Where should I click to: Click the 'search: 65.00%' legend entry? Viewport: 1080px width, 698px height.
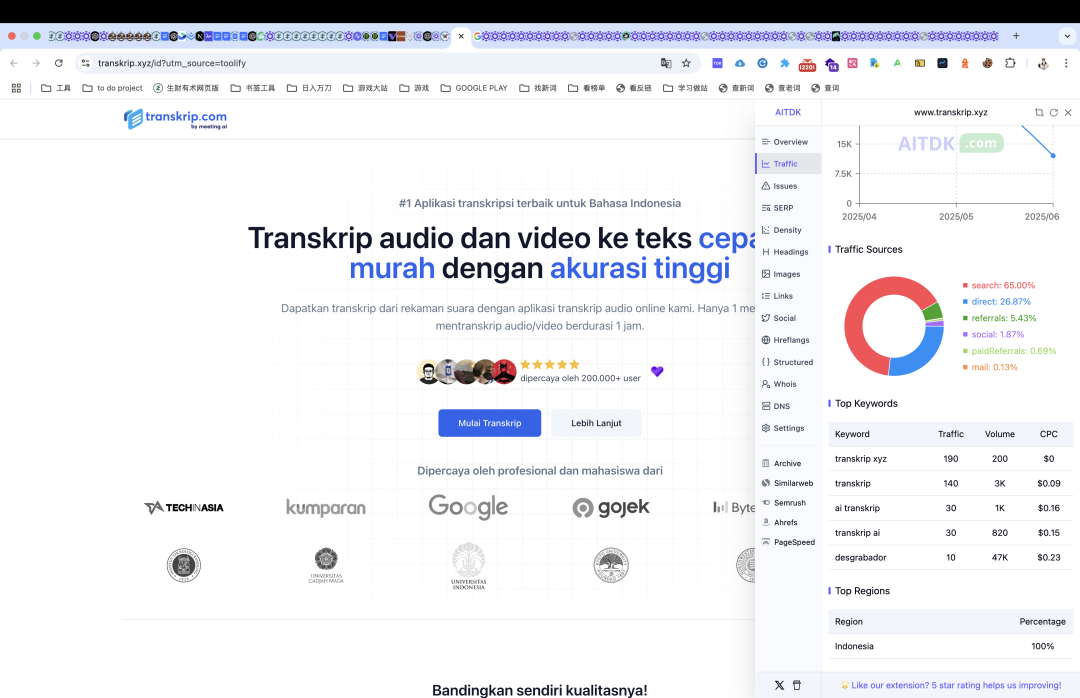click(999, 285)
